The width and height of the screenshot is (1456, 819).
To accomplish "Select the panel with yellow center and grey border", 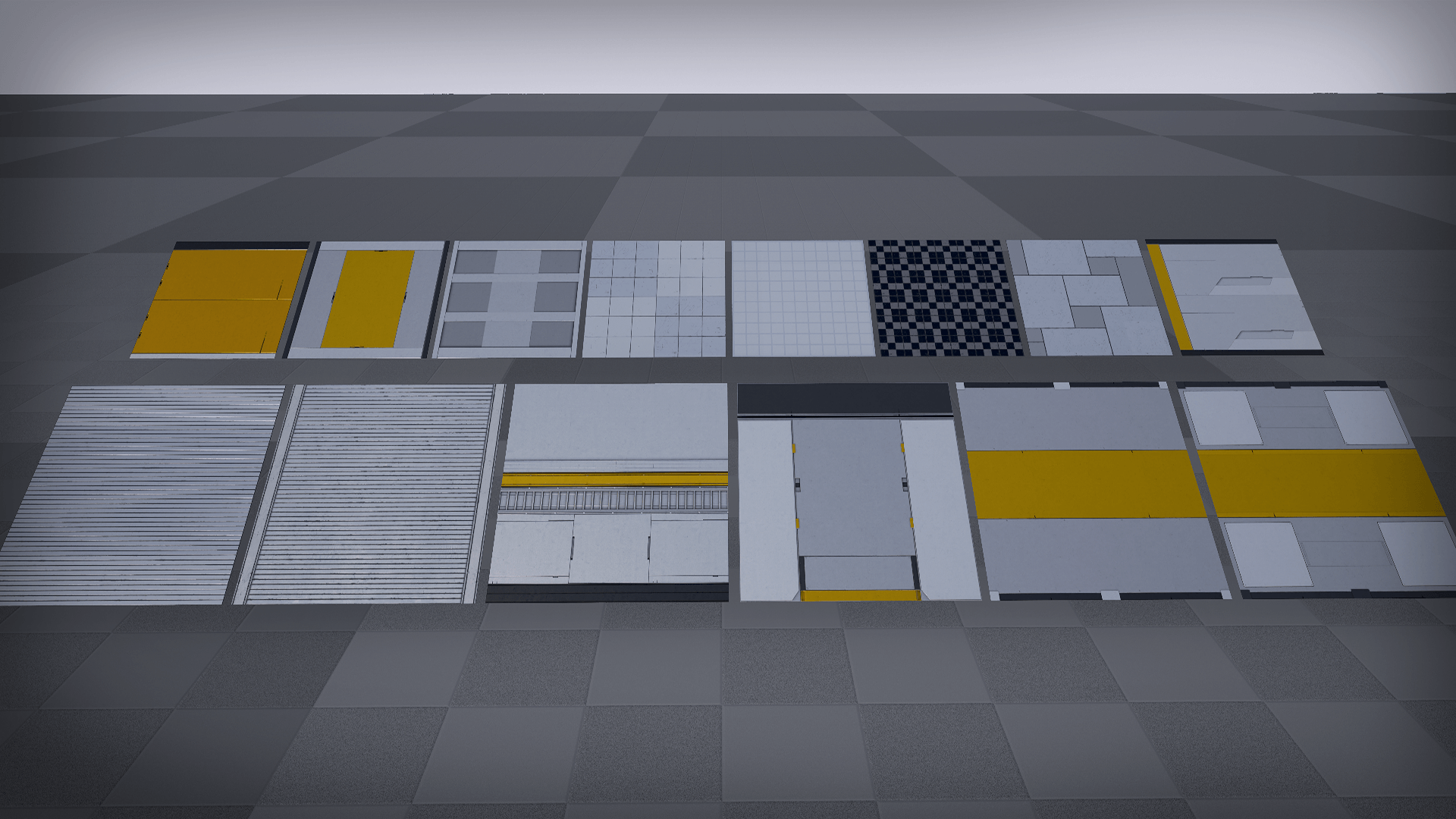I will pyautogui.click(x=367, y=300).
